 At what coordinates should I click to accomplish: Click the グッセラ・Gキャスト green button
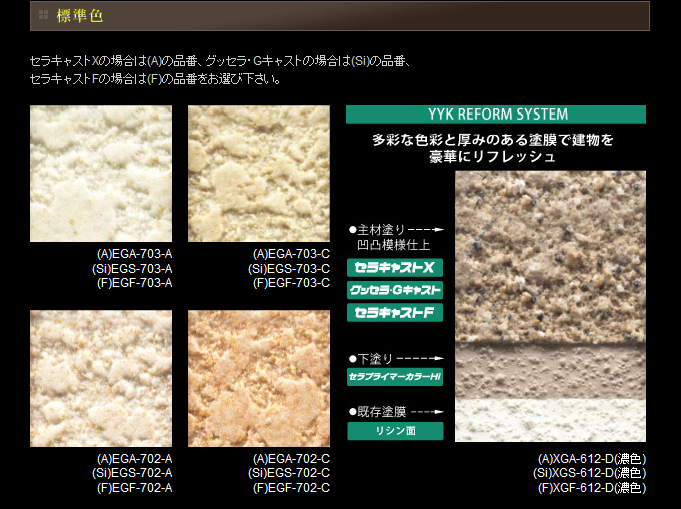395,290
